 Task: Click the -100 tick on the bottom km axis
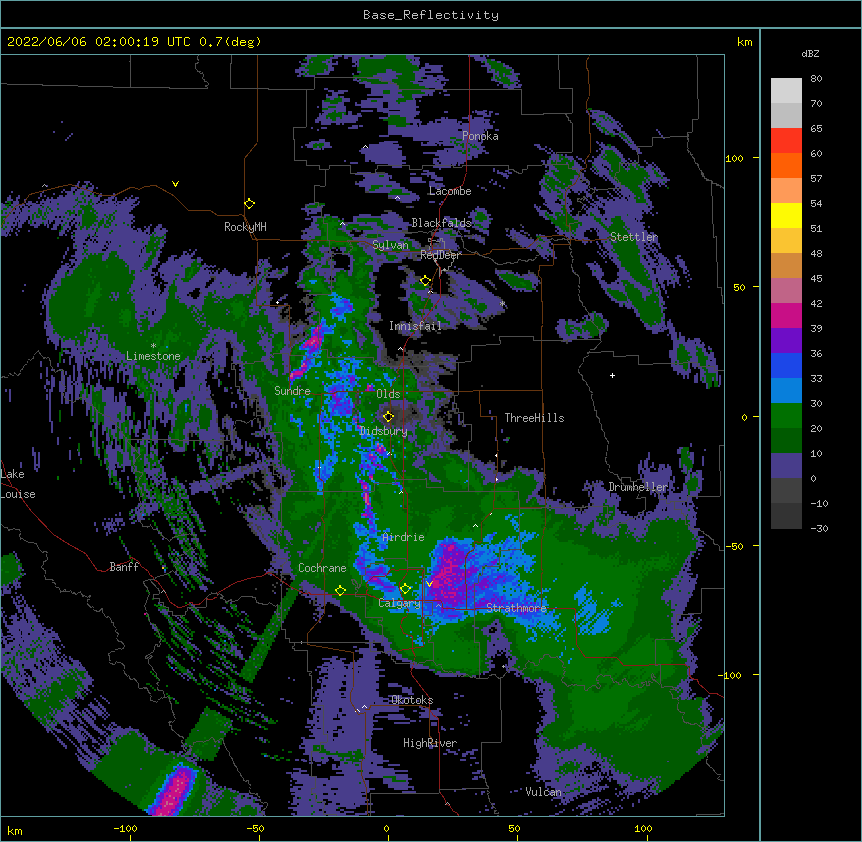point(125,829)
